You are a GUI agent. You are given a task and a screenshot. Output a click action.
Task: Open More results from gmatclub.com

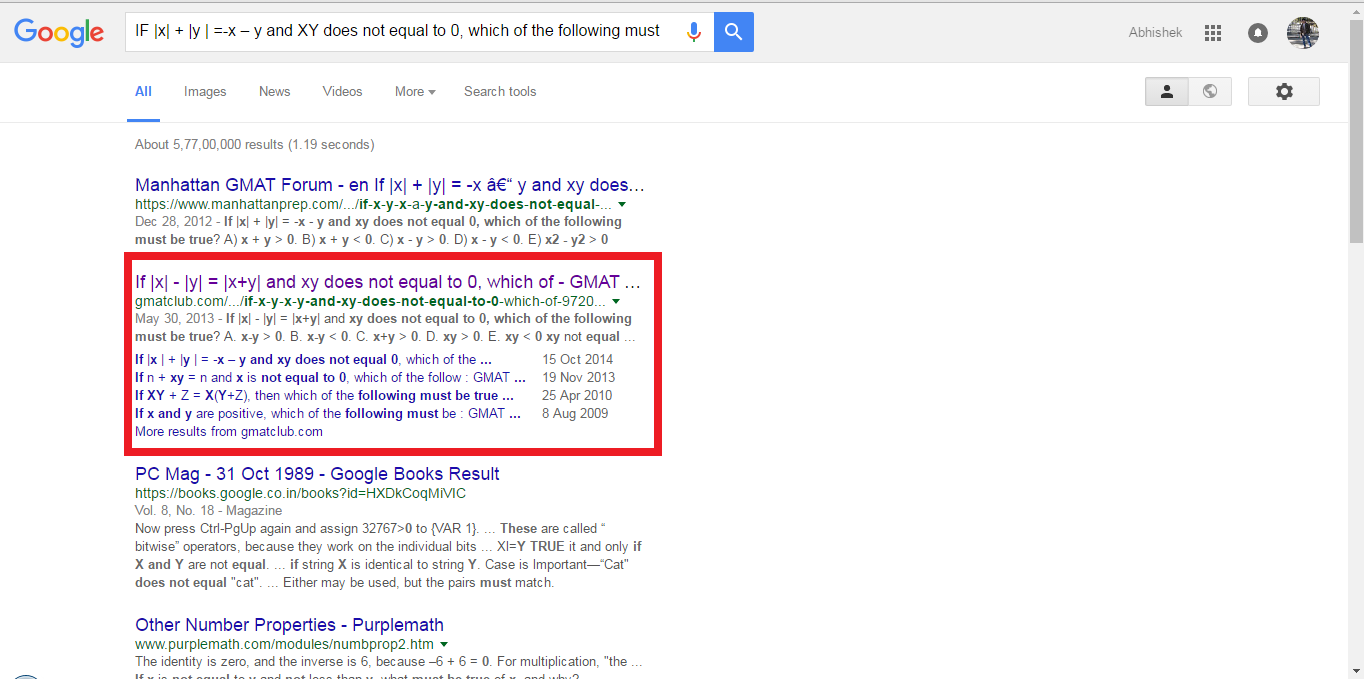pos(229,432)
